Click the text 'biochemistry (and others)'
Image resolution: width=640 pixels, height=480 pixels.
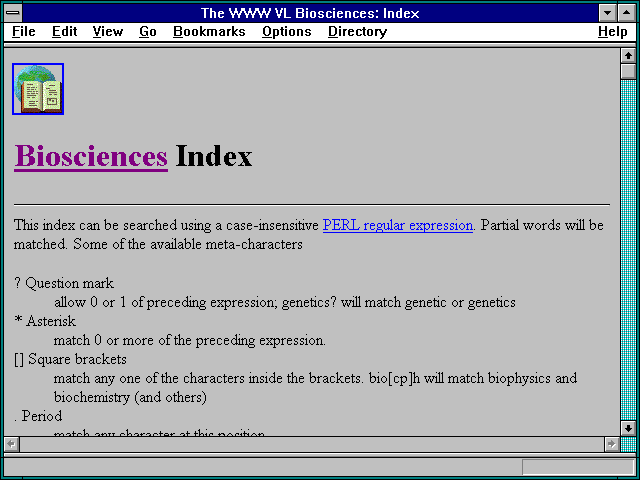point(130,397)
